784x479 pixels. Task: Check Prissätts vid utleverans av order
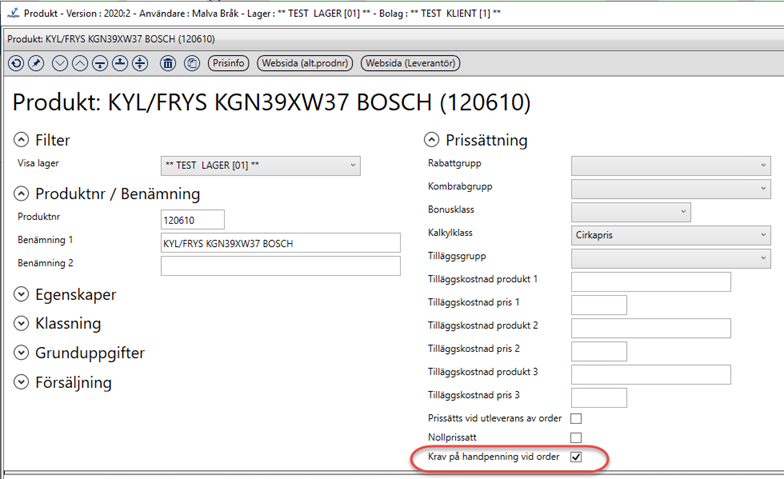click(576, 419)
